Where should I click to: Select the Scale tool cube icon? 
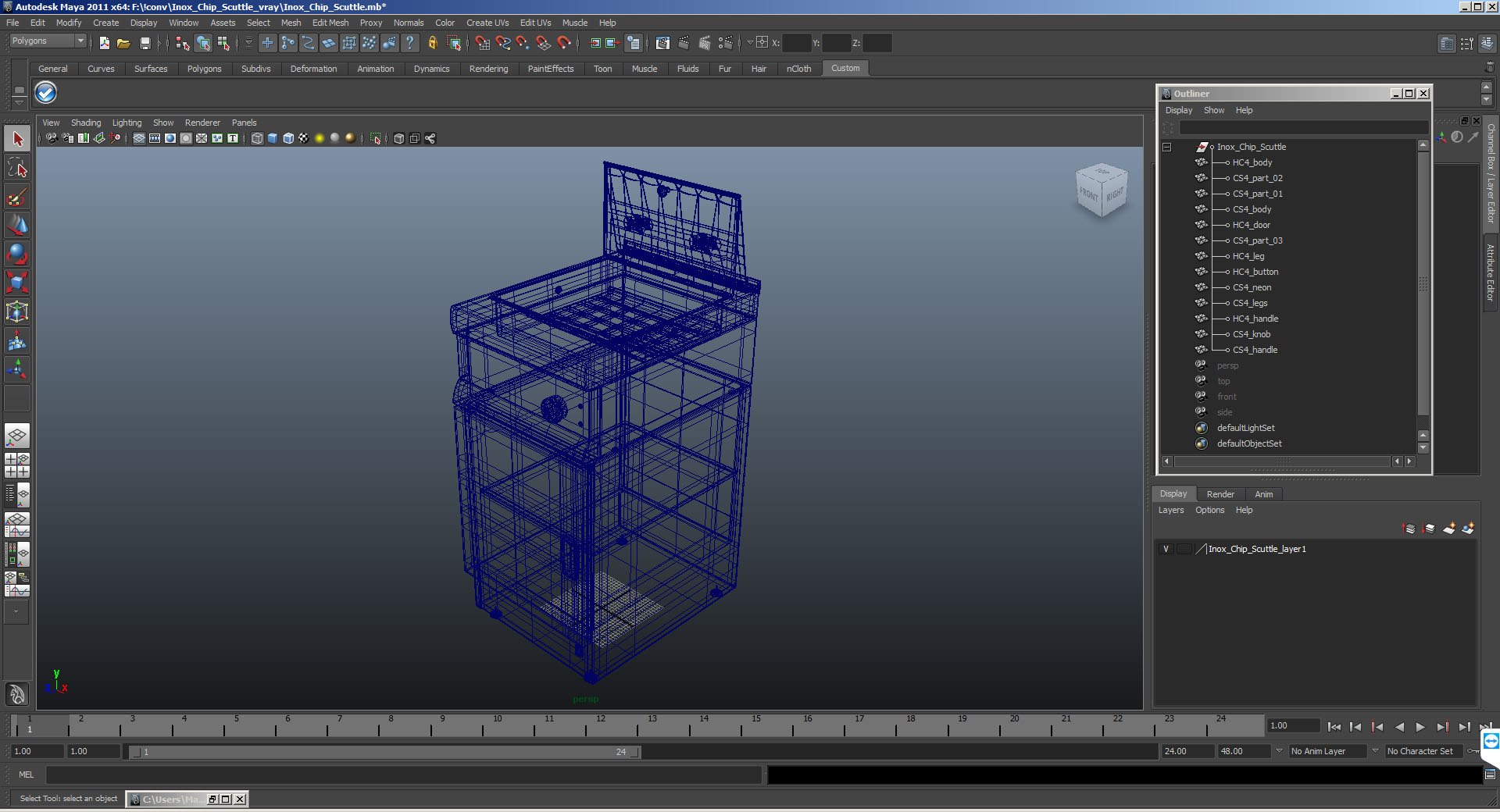coord(17,282)
